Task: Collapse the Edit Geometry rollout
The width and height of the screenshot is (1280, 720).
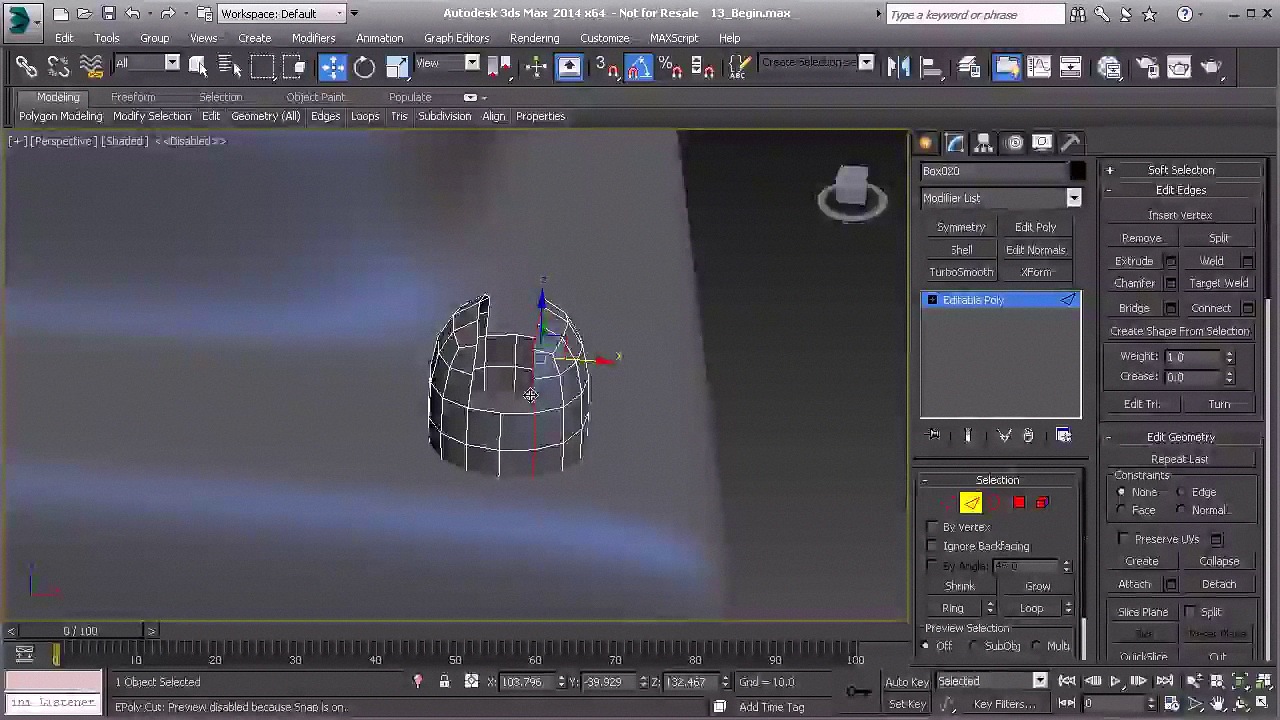Action: [x=1181, y=437]
